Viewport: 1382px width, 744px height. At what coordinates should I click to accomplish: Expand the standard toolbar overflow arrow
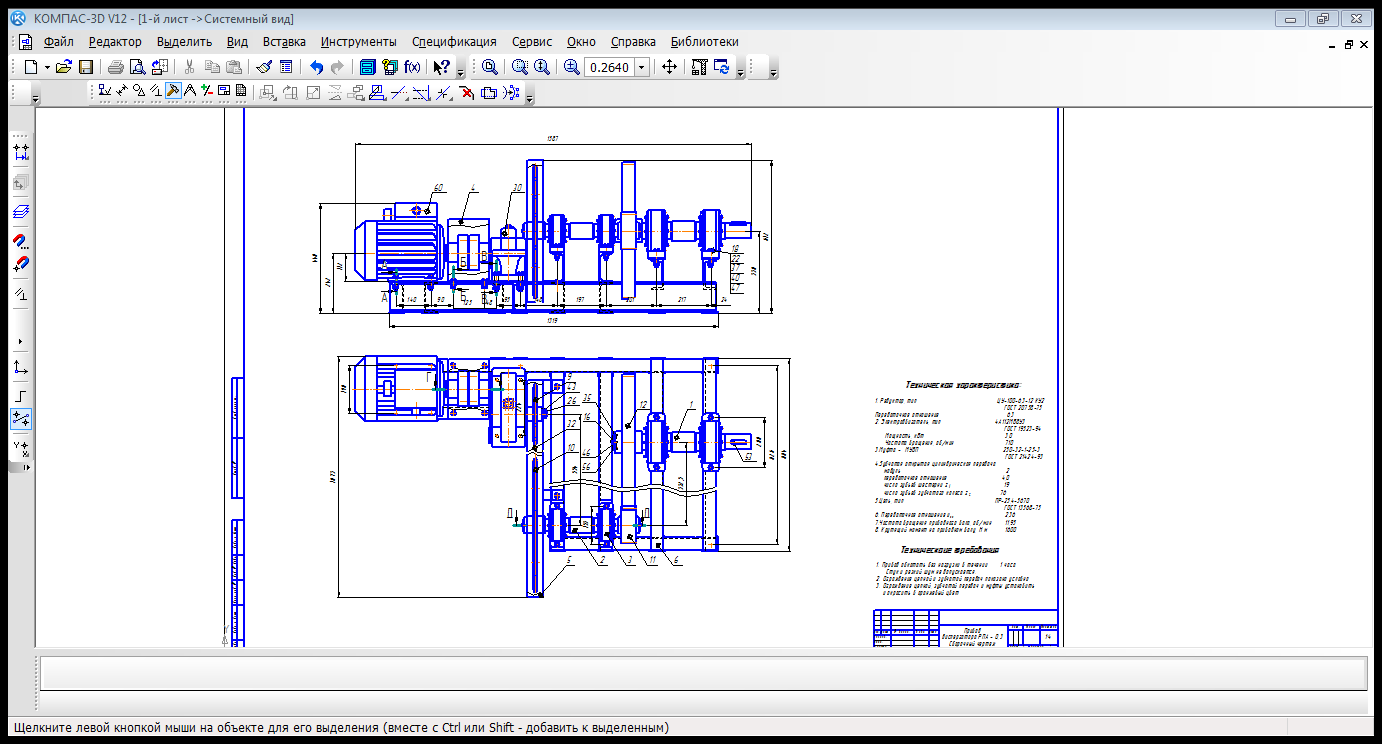pos(461,72)
